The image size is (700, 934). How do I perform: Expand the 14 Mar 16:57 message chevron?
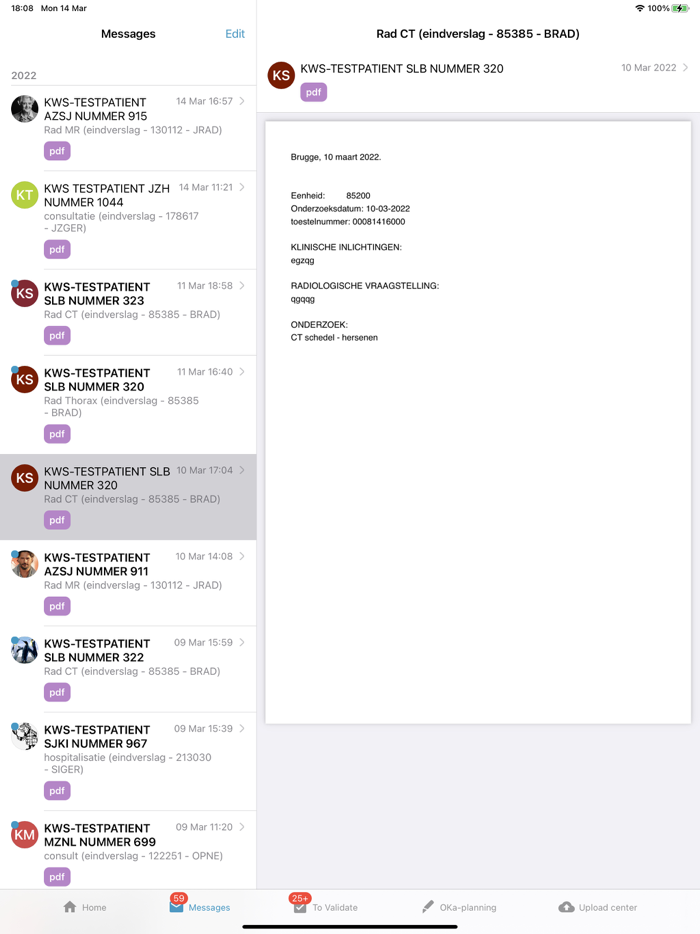pos(242,101)
